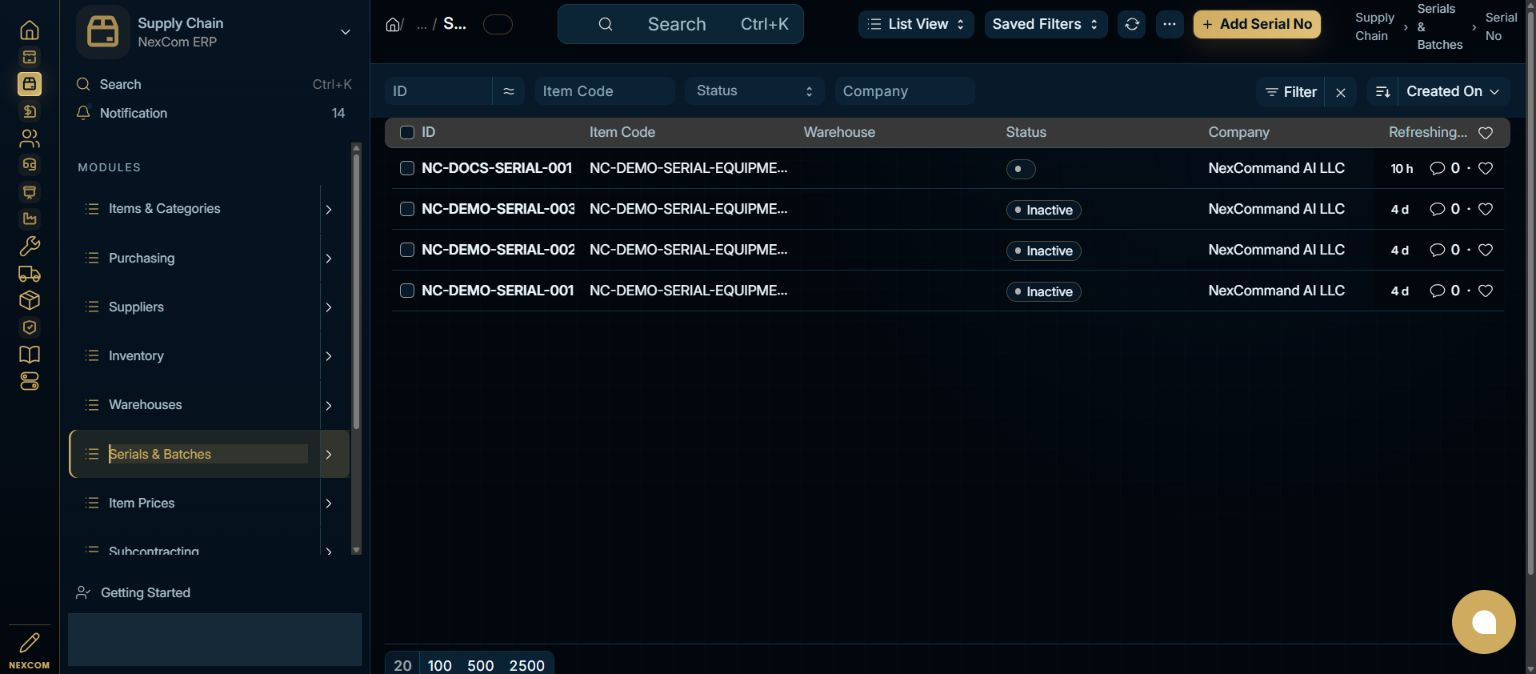Click the approximate-match operator icon beside ID
1536x674 pixels.
[508, 91]
